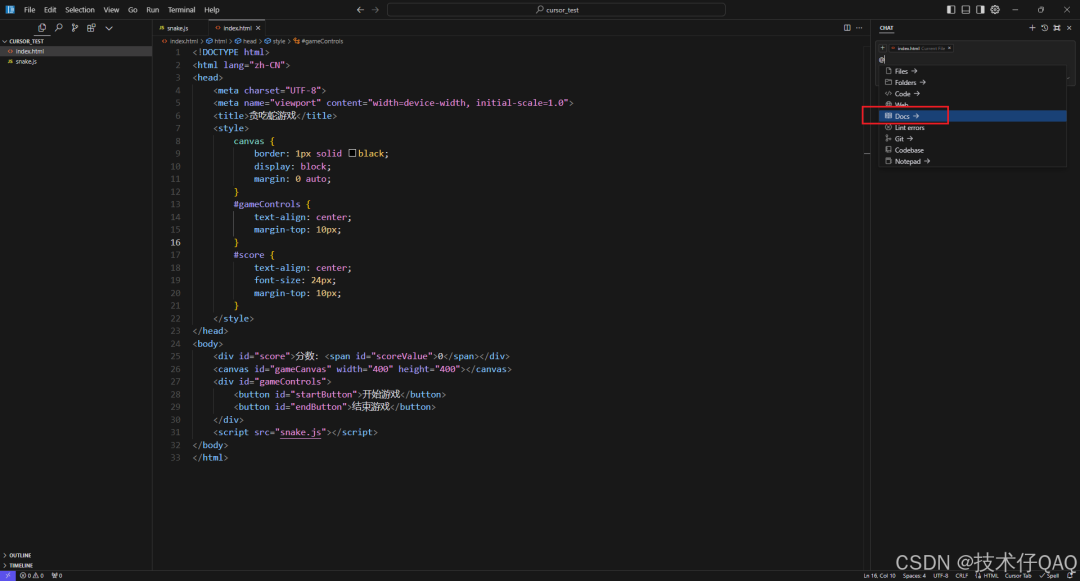Go forward with the navigation arrow

(375, 10)
